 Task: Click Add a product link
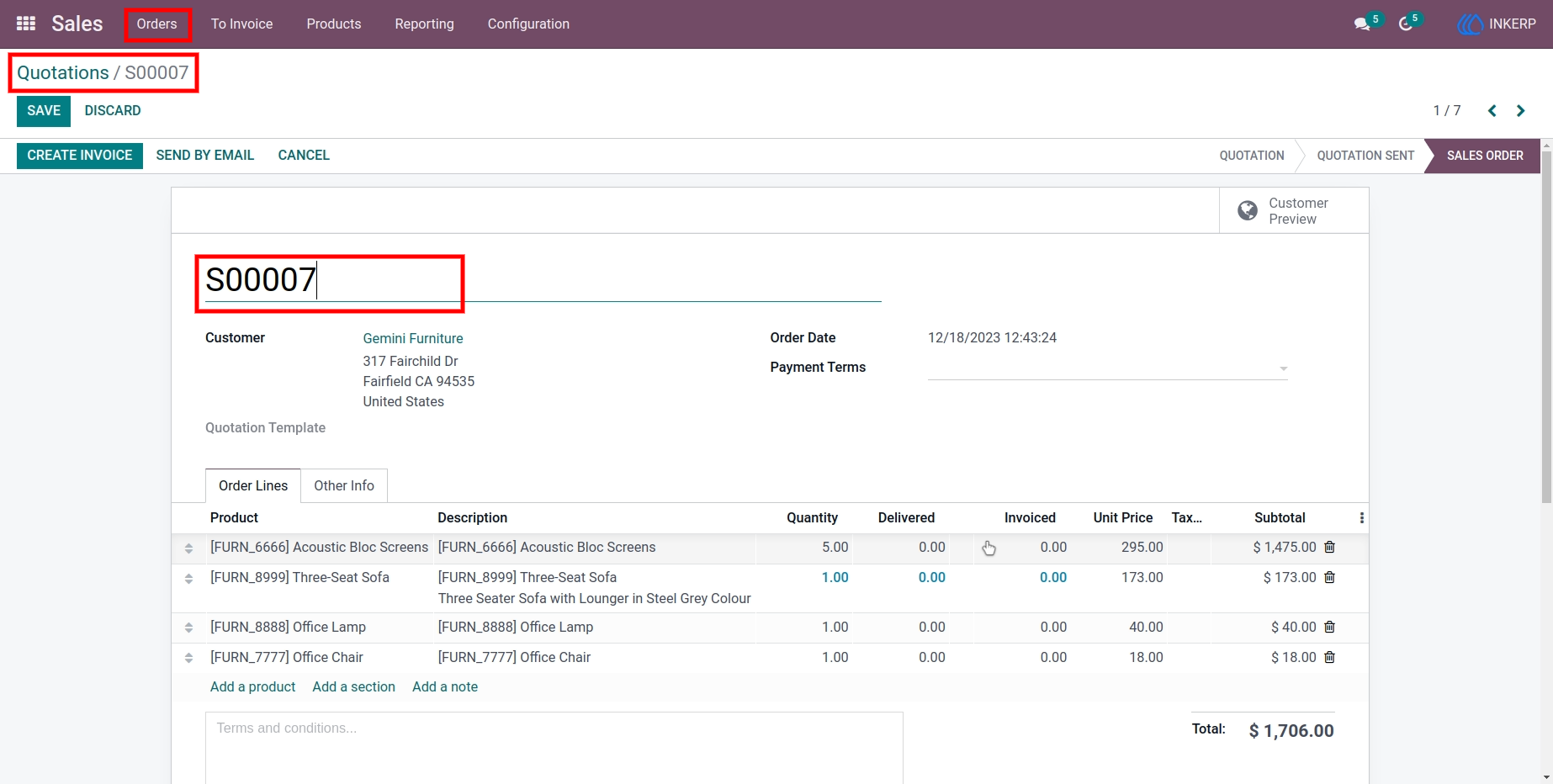tap(252, 687)
